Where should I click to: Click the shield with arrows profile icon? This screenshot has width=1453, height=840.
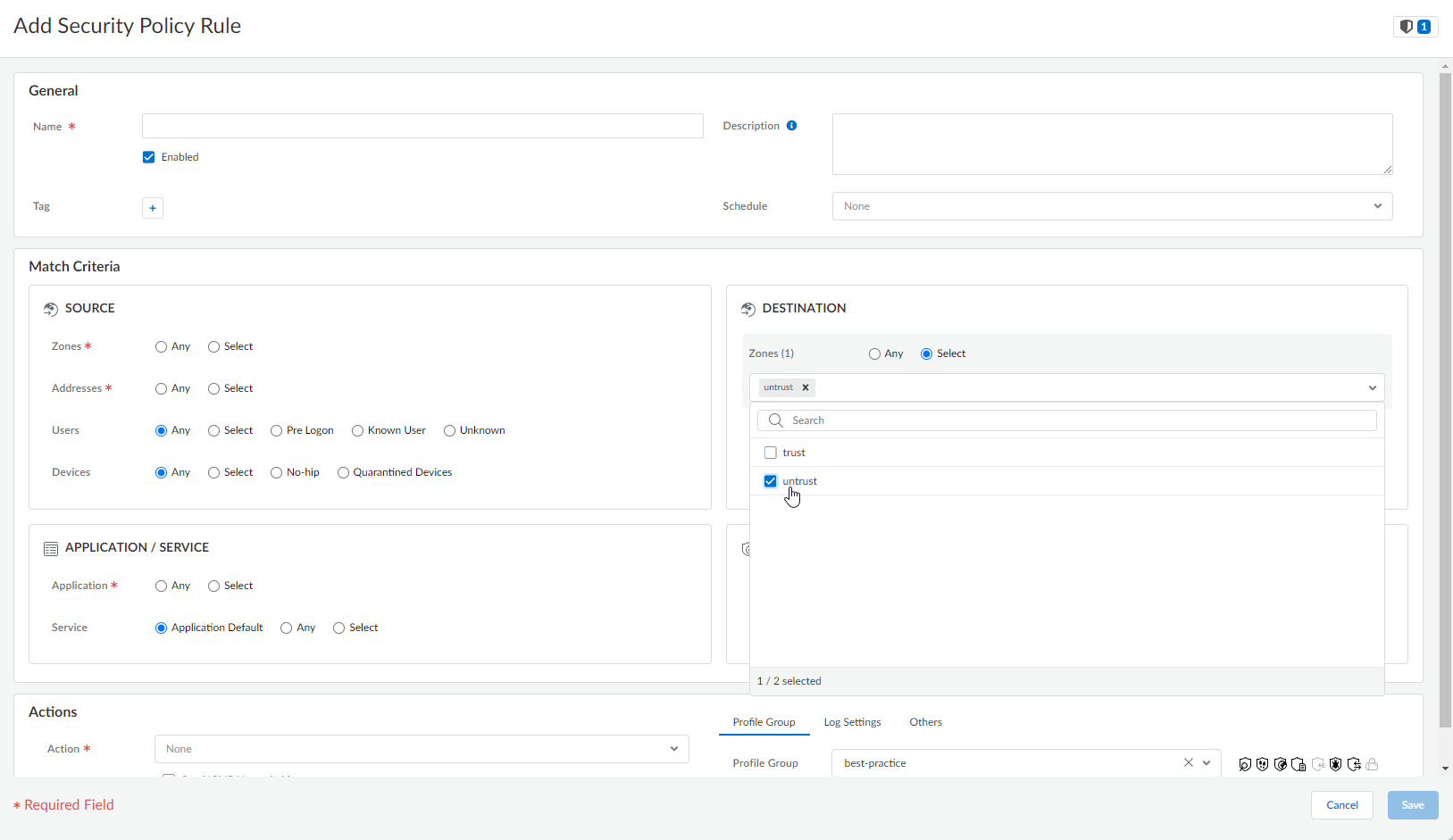tap(1354, 764)
